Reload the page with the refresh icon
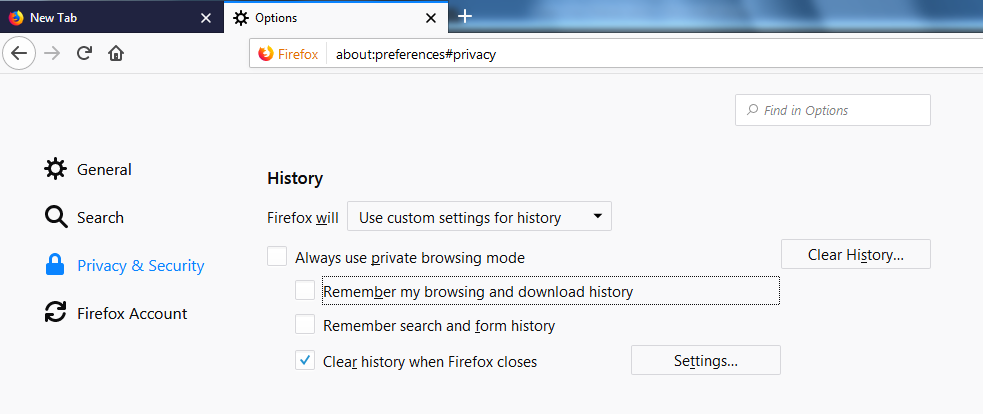 (x=85, y=53)
